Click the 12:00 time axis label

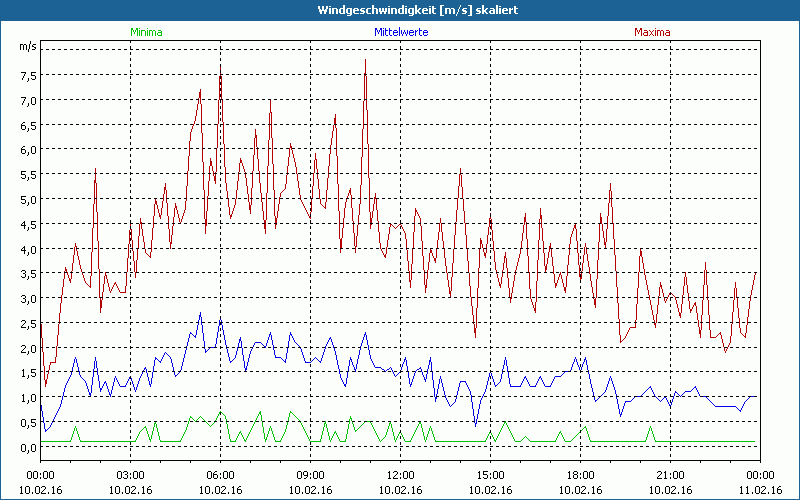pyautogui.click(x=401, y=475)
